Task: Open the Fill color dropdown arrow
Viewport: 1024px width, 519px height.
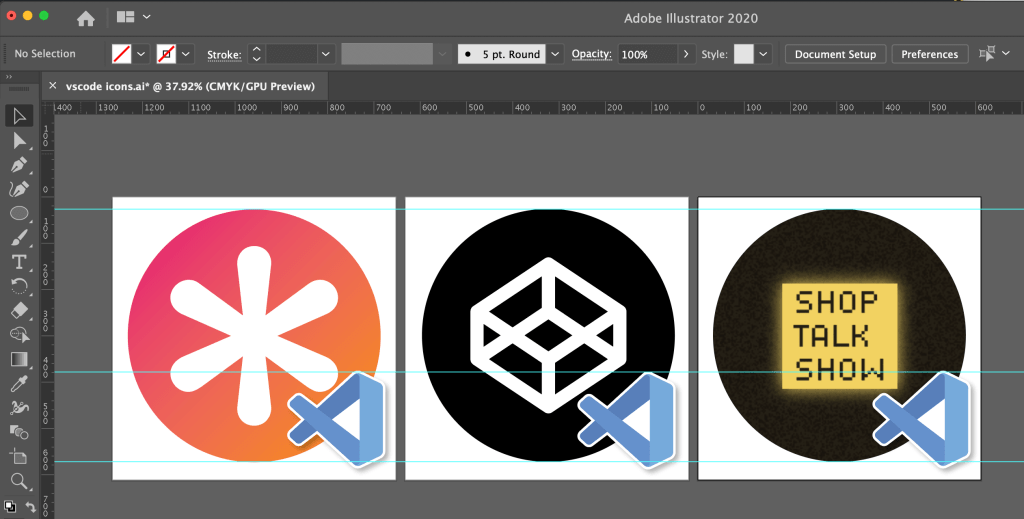Action: [x=141, y=54]
